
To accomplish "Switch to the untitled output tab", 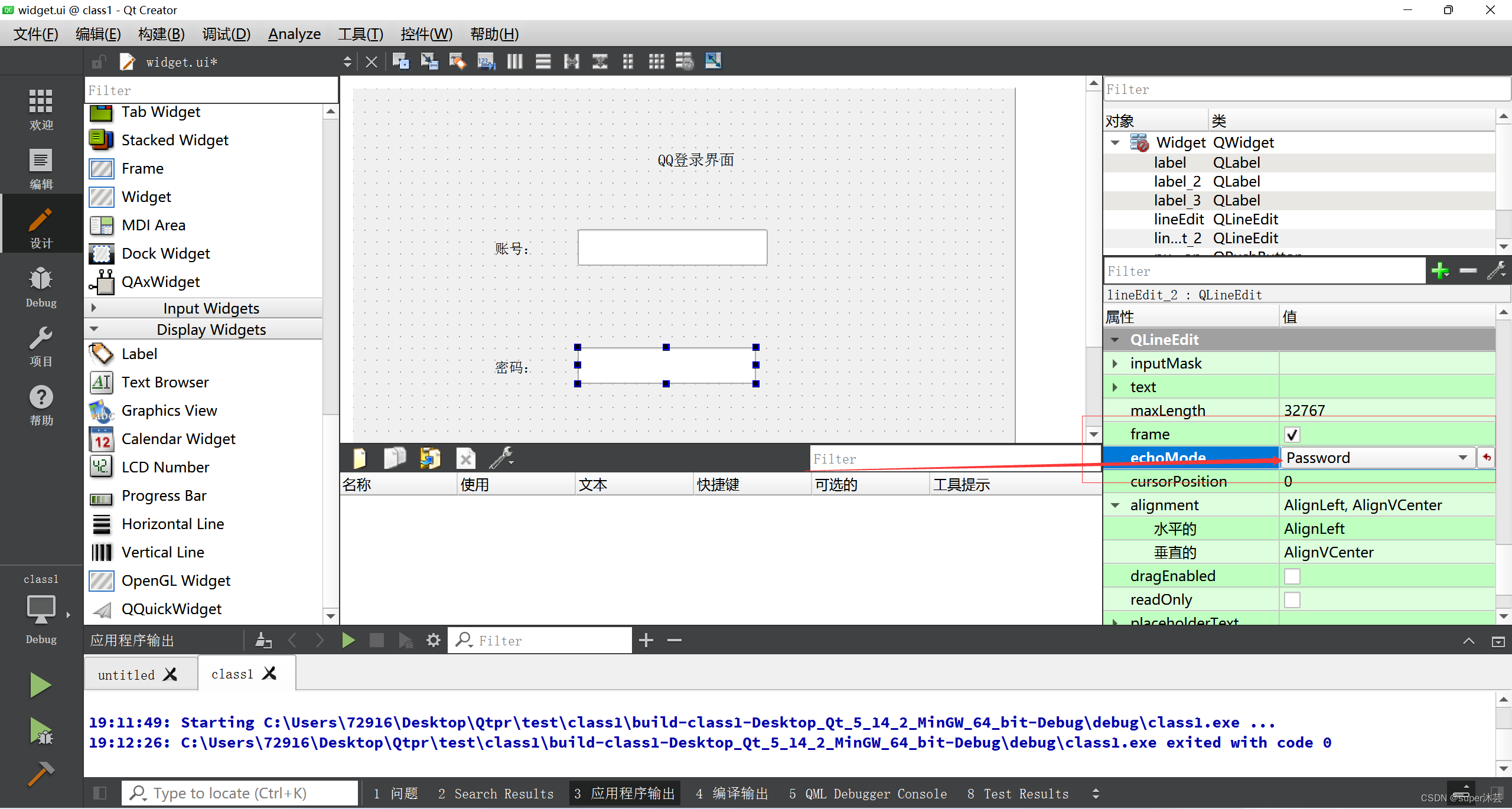I will coord(126,674).
